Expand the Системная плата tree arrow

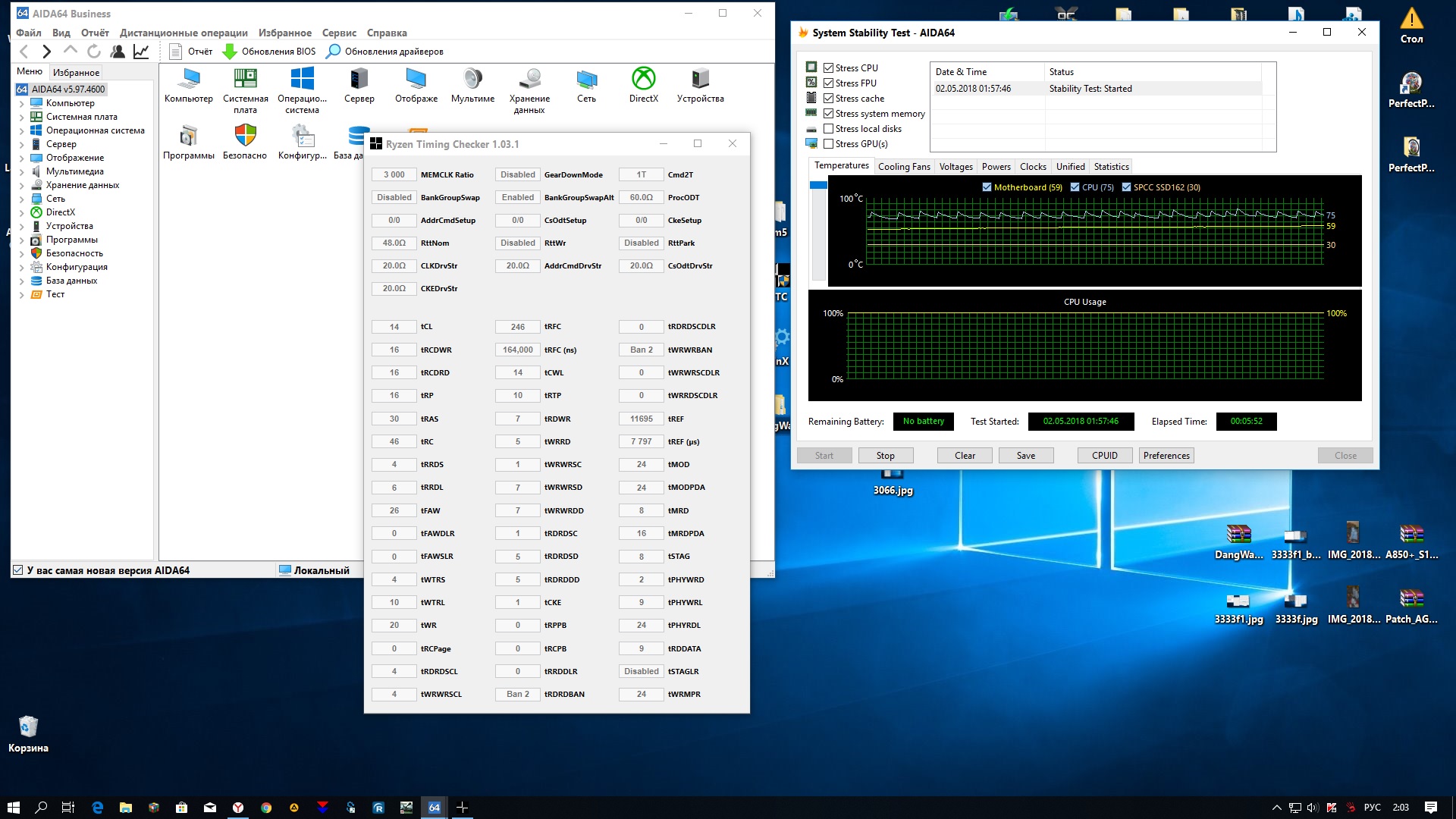click(x=21, y=117)
